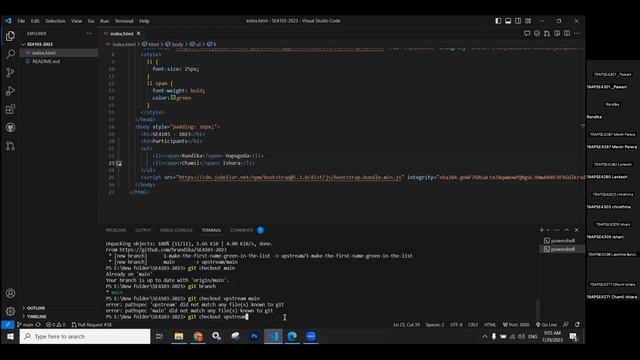Close the index.html editor tab
Image resolution: width=640 pixels, height=360 pixels.
coord(138,33)
